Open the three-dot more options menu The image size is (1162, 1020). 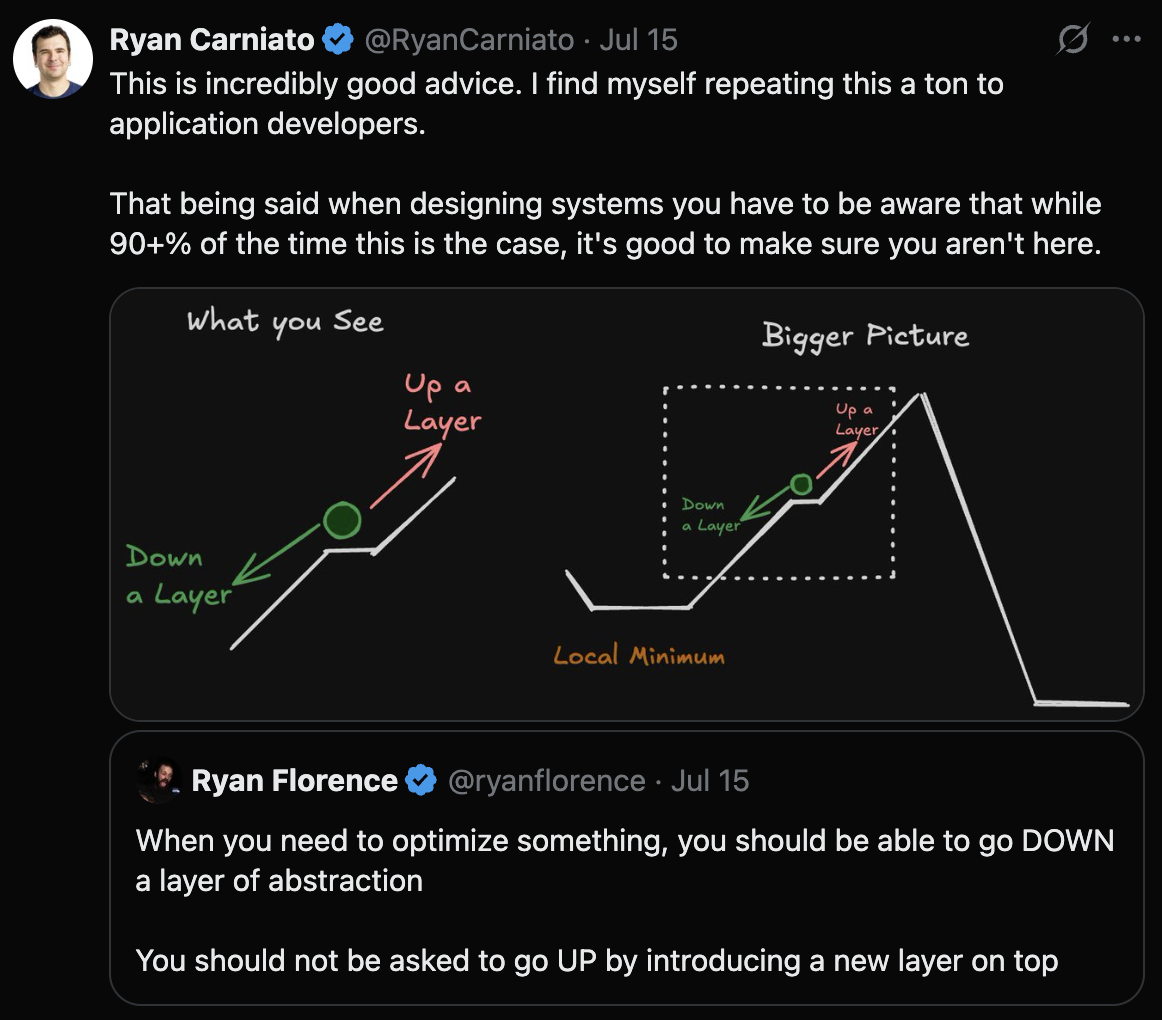pyautogui.click(x=1127, y=39)
